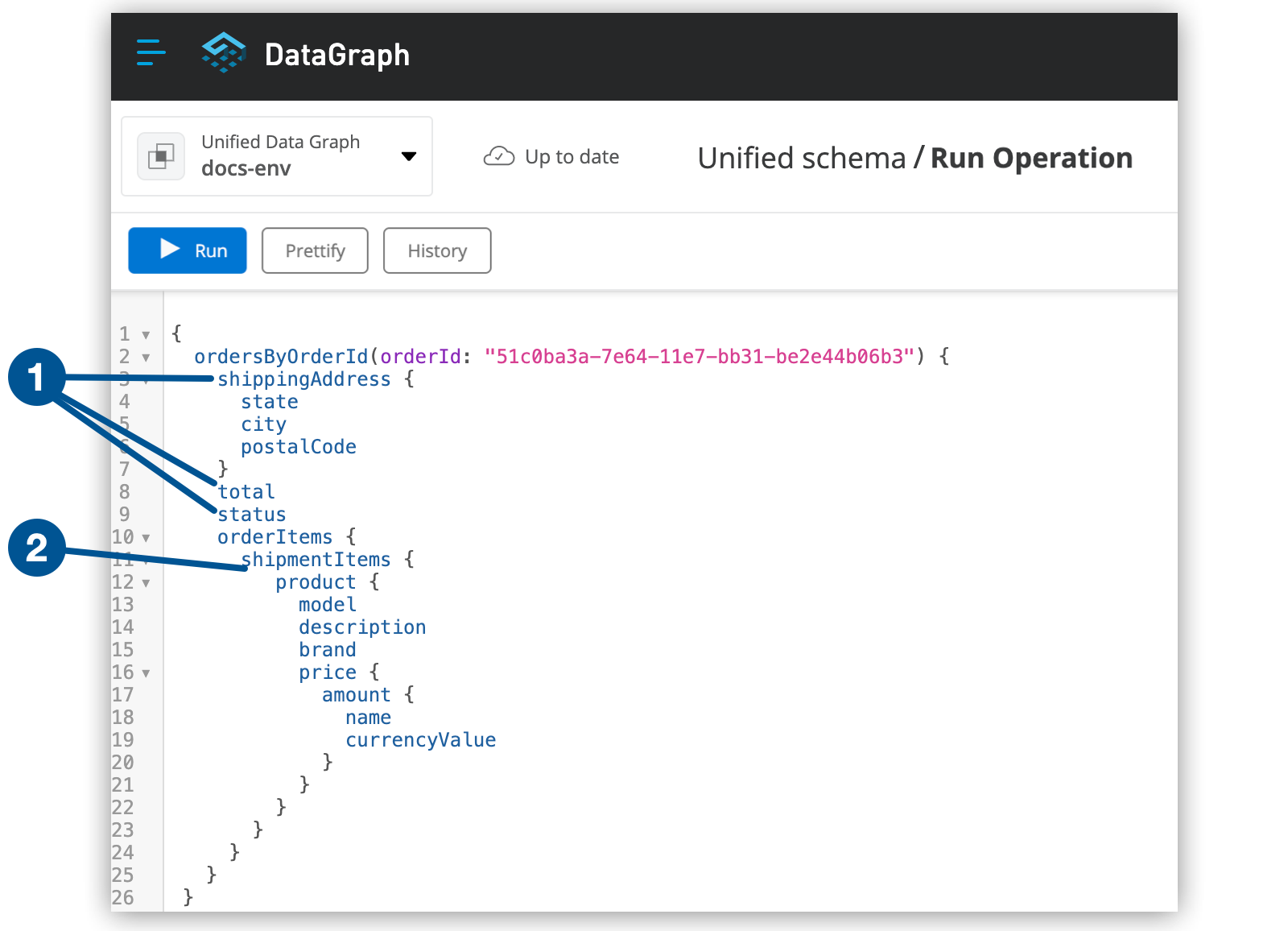Screen dimensions: 1288x931
Task: Click line number 8 in the gutter
Action: pos(124,491)
